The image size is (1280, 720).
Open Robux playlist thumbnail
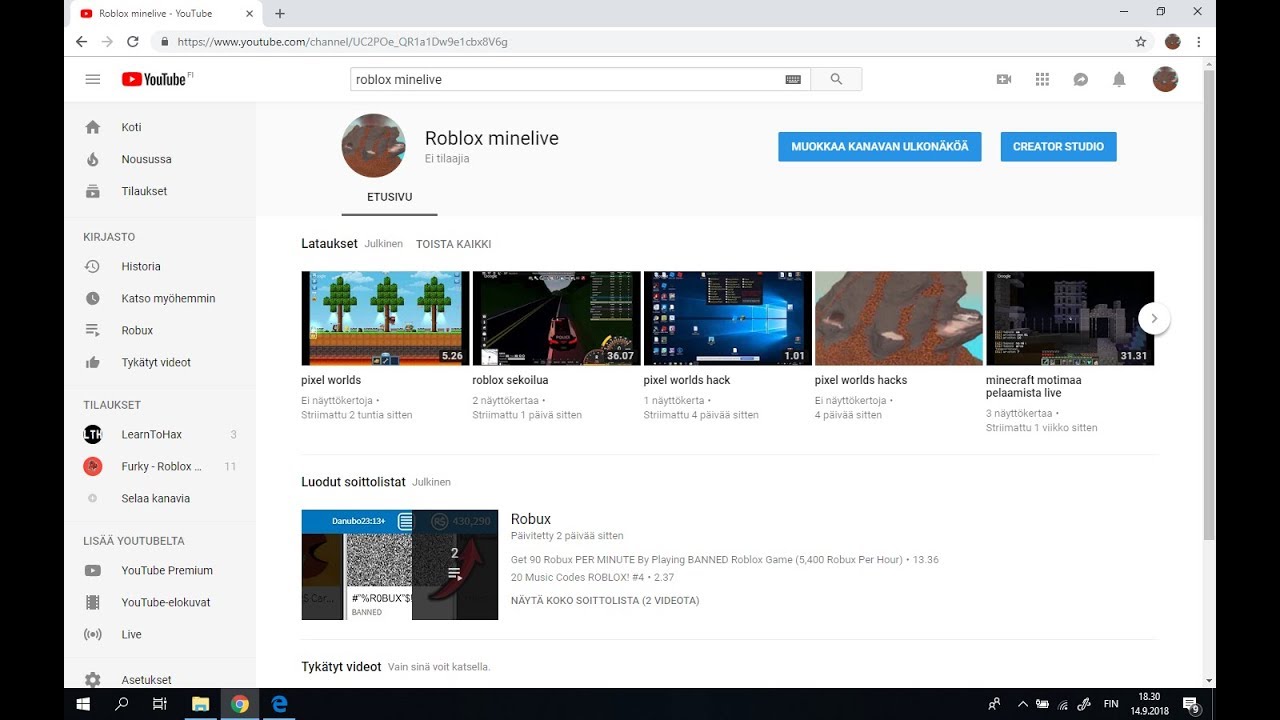point(400,565)
